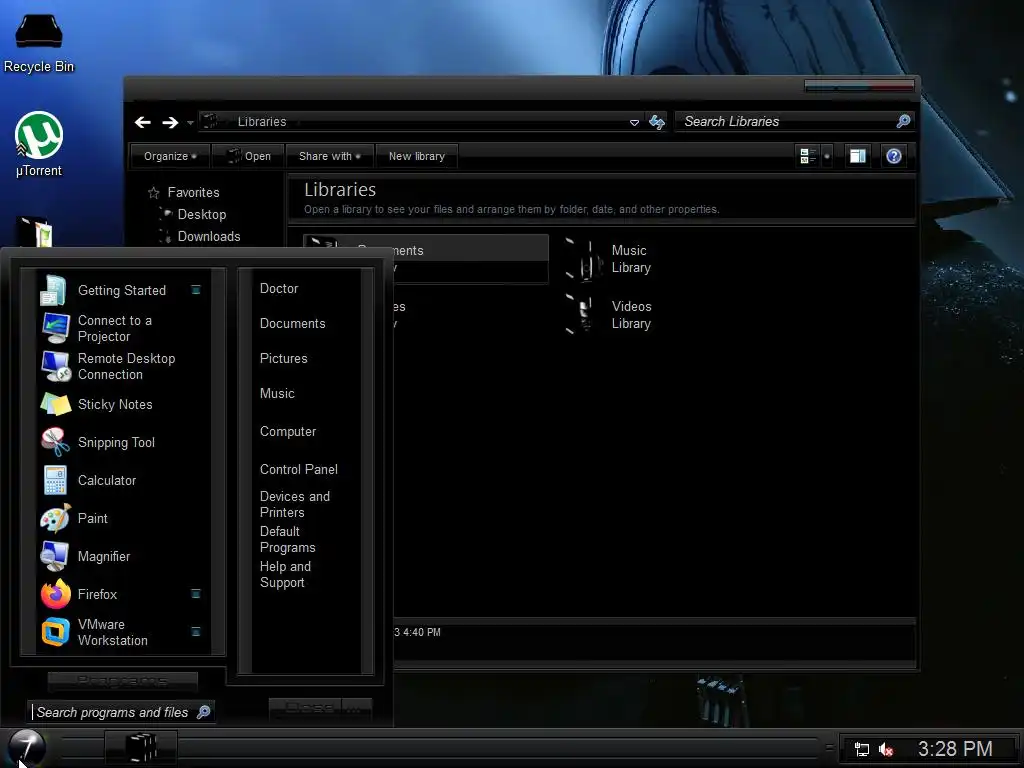Click the Search Libraries input field
Viewport: 1024px width, 768px height.
787,121
